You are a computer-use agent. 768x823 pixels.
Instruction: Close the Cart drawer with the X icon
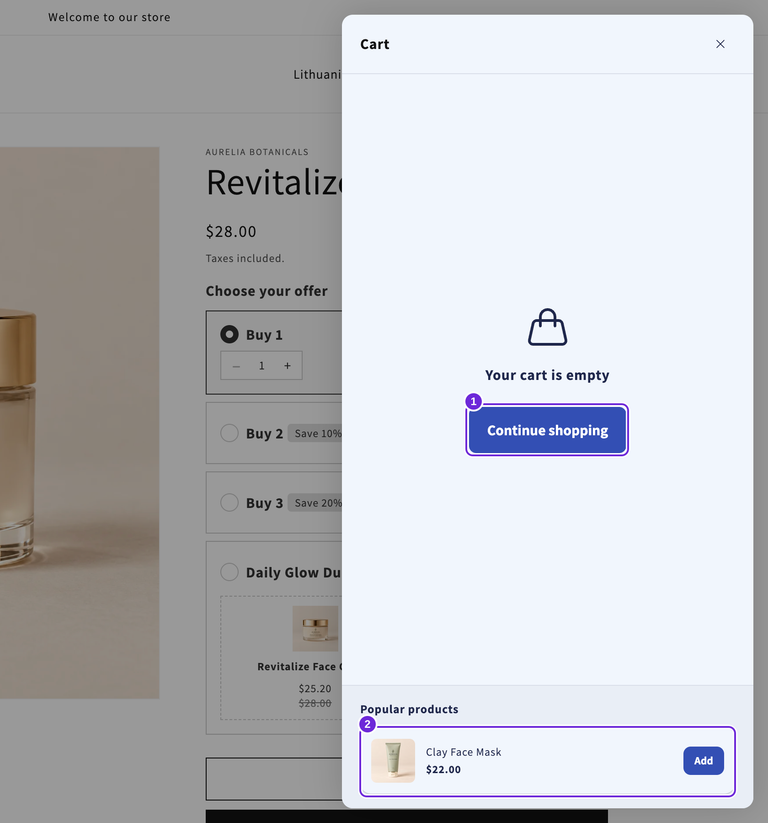[x=720, y=44]
